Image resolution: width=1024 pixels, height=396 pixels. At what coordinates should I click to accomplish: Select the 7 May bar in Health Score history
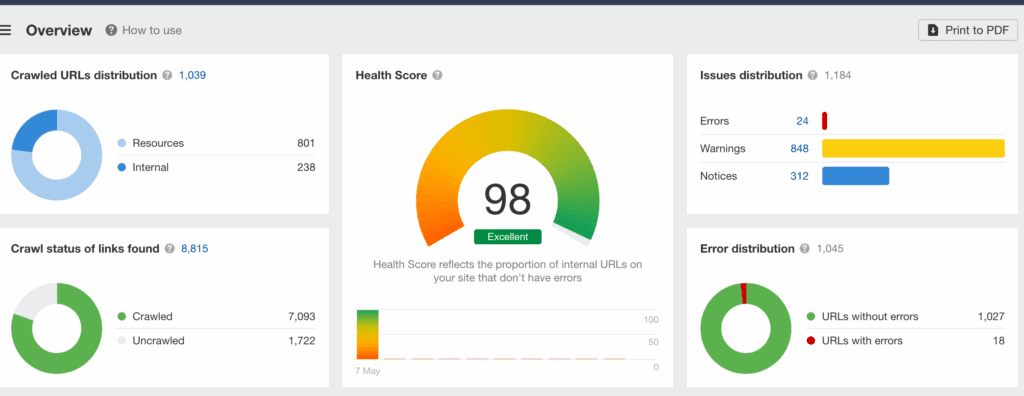coord(368,335)
